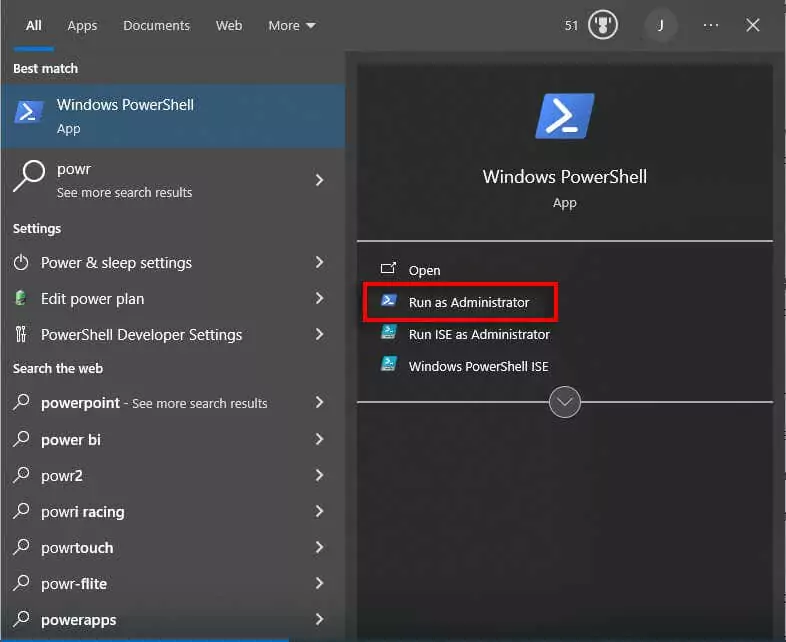Select Windows PowerShell best match result

tap(125, 115)
